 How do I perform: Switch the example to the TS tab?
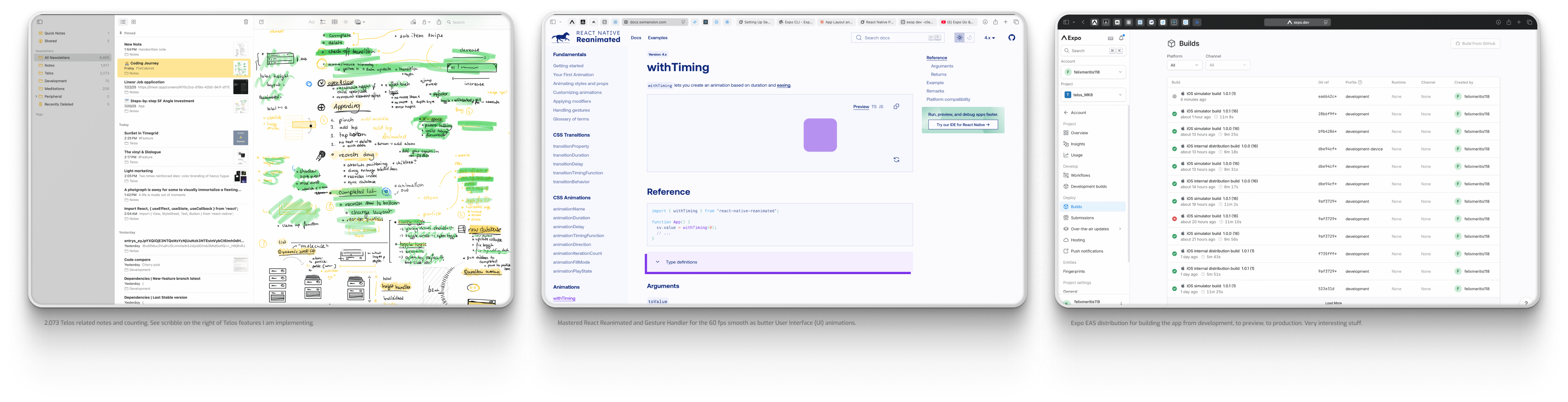coord(874,107)
